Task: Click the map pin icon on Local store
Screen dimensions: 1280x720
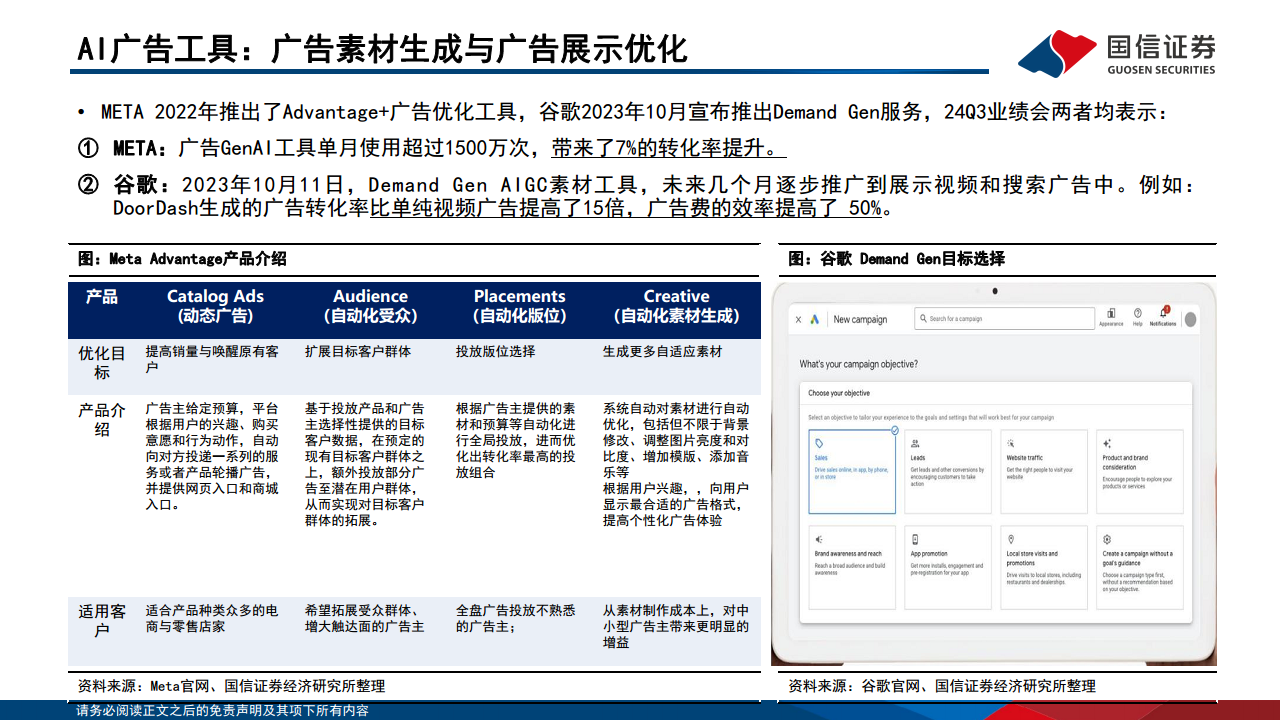Action: 1011,538
